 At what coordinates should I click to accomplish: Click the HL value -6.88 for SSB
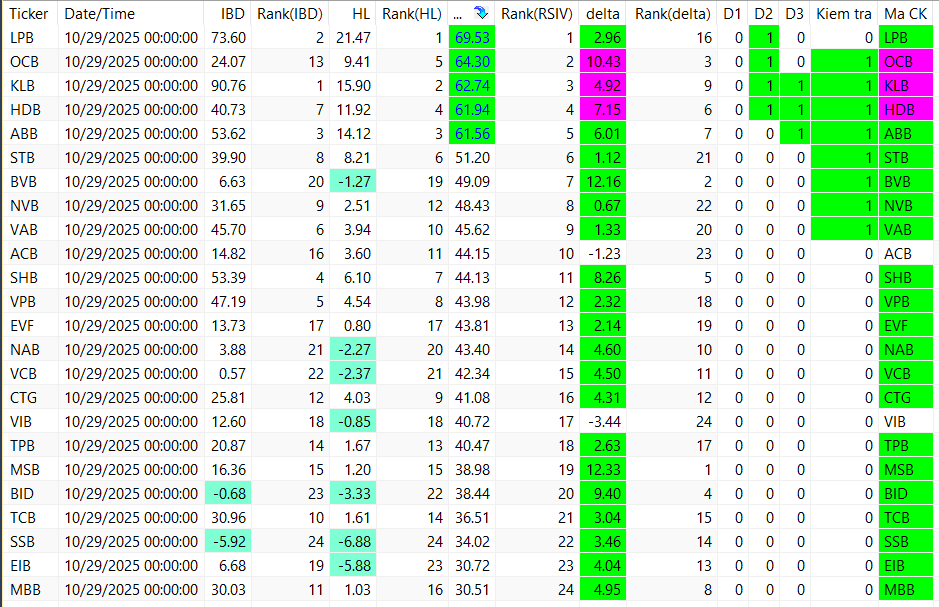pyautogui.click(x=353, y=541)
